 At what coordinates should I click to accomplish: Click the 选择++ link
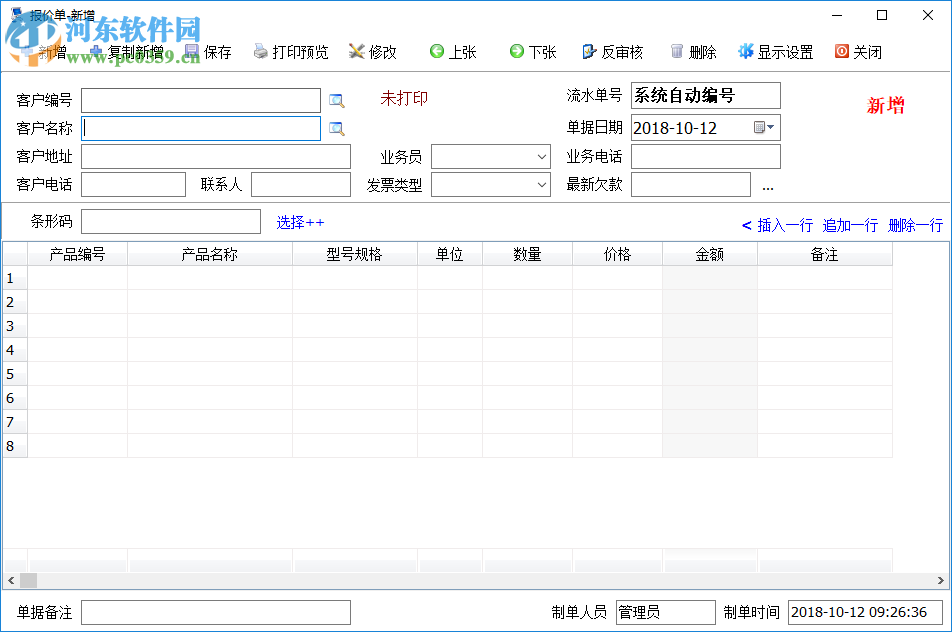pos(299,222)
